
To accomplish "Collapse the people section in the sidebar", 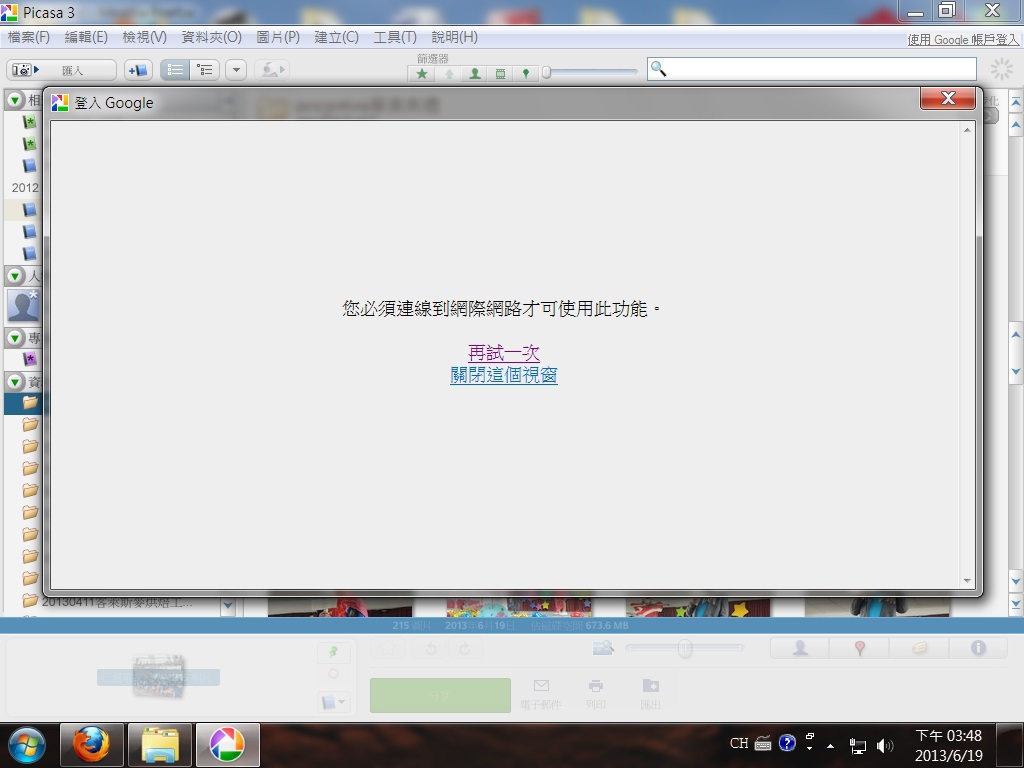I will pyautogui.click(x=15, y=276).
